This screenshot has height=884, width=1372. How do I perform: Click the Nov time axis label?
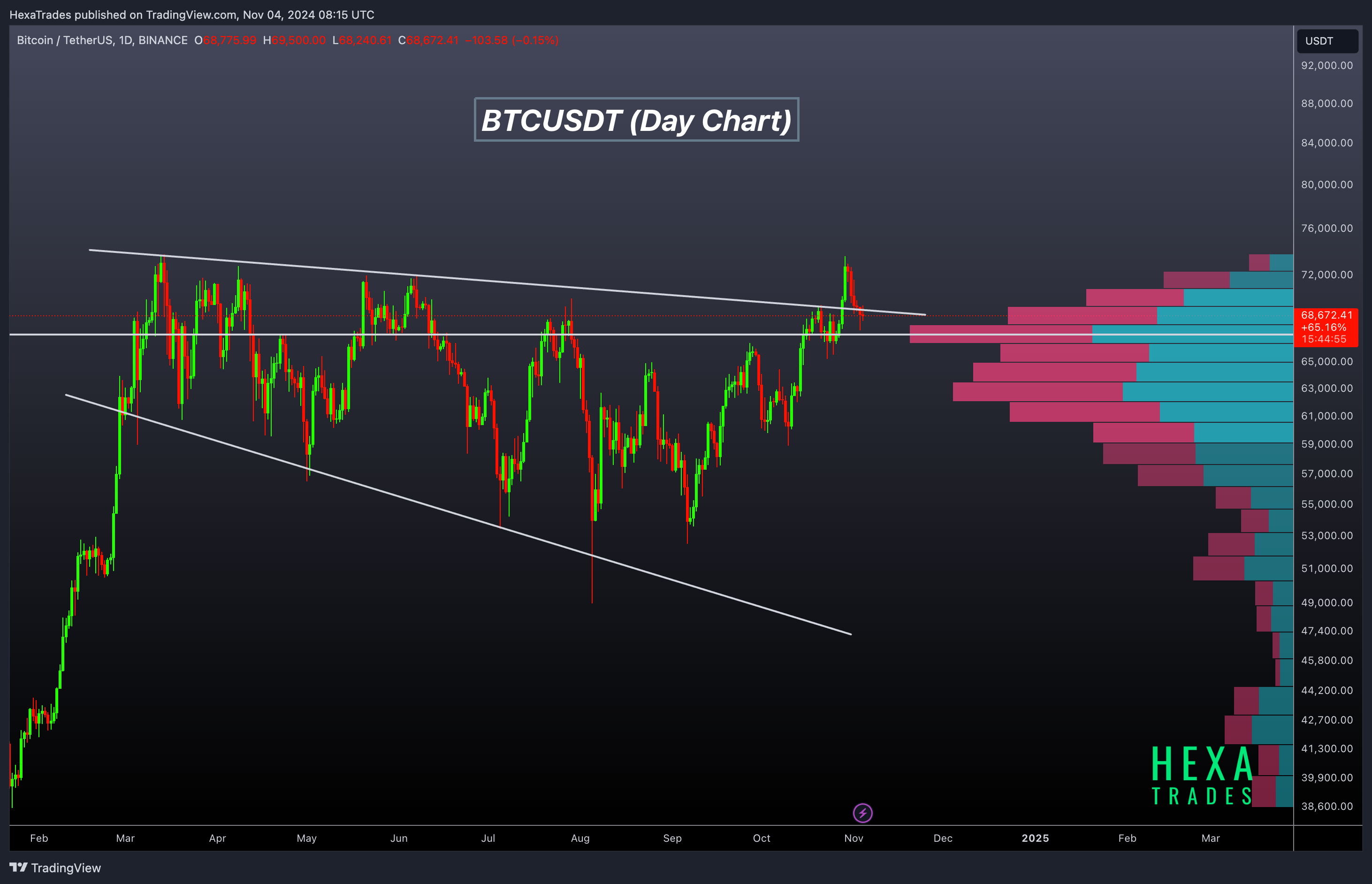(x=854, y=838)
